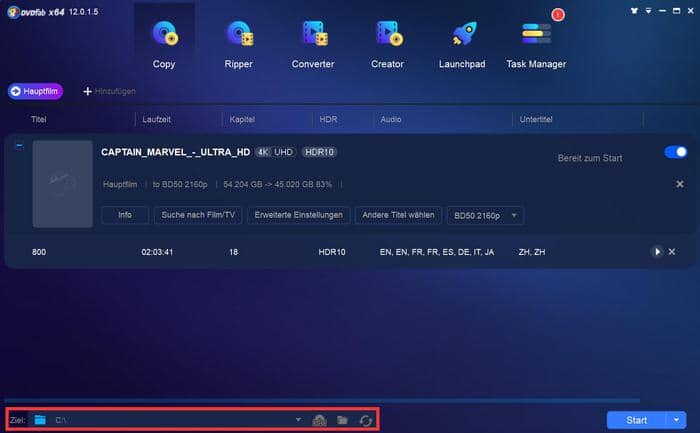This screenshot has height=433, width=700.
Task: Play preview of title 800
Action: click(657, 252)
